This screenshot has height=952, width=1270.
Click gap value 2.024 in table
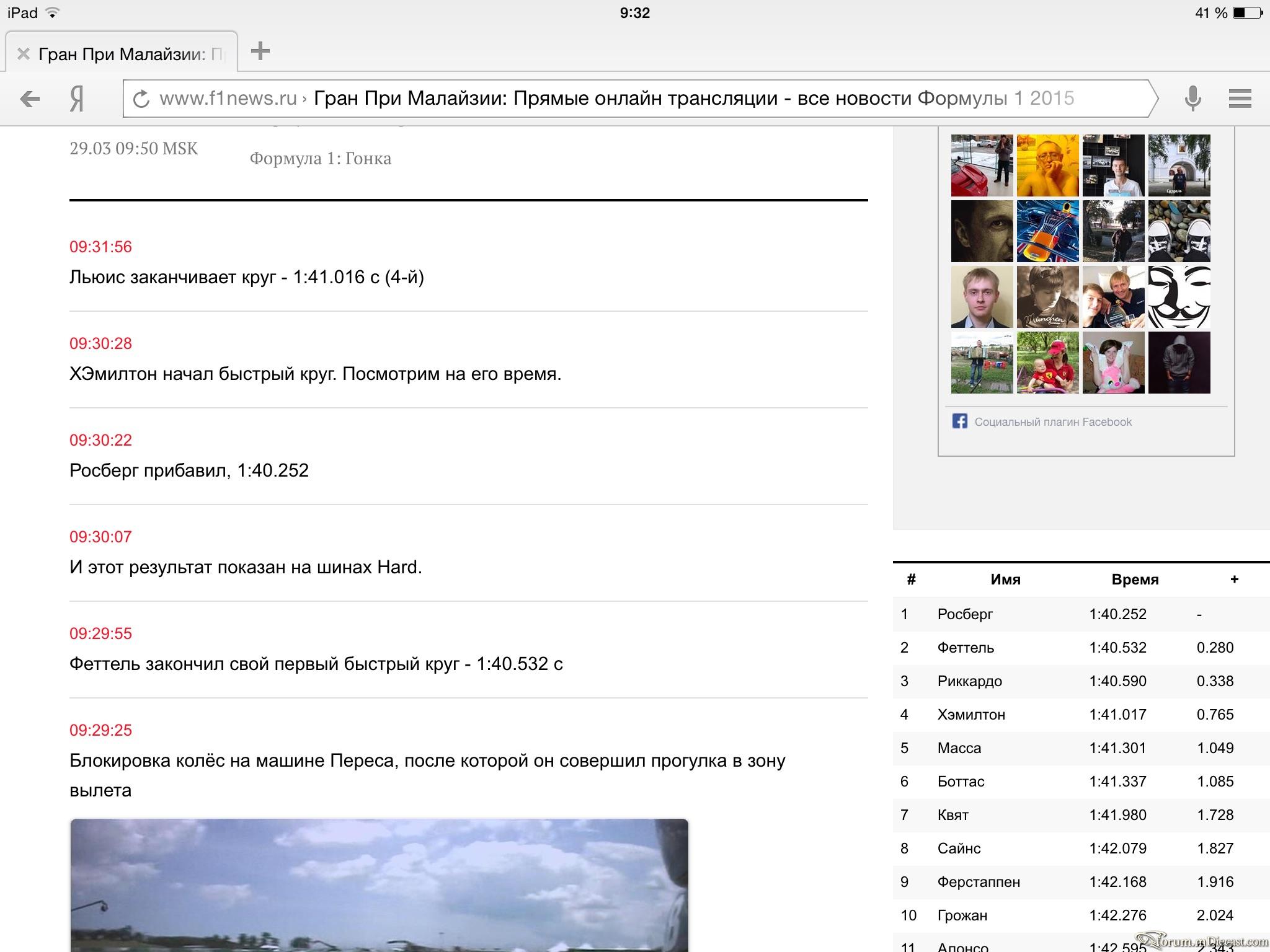[x=1215, y=915]
